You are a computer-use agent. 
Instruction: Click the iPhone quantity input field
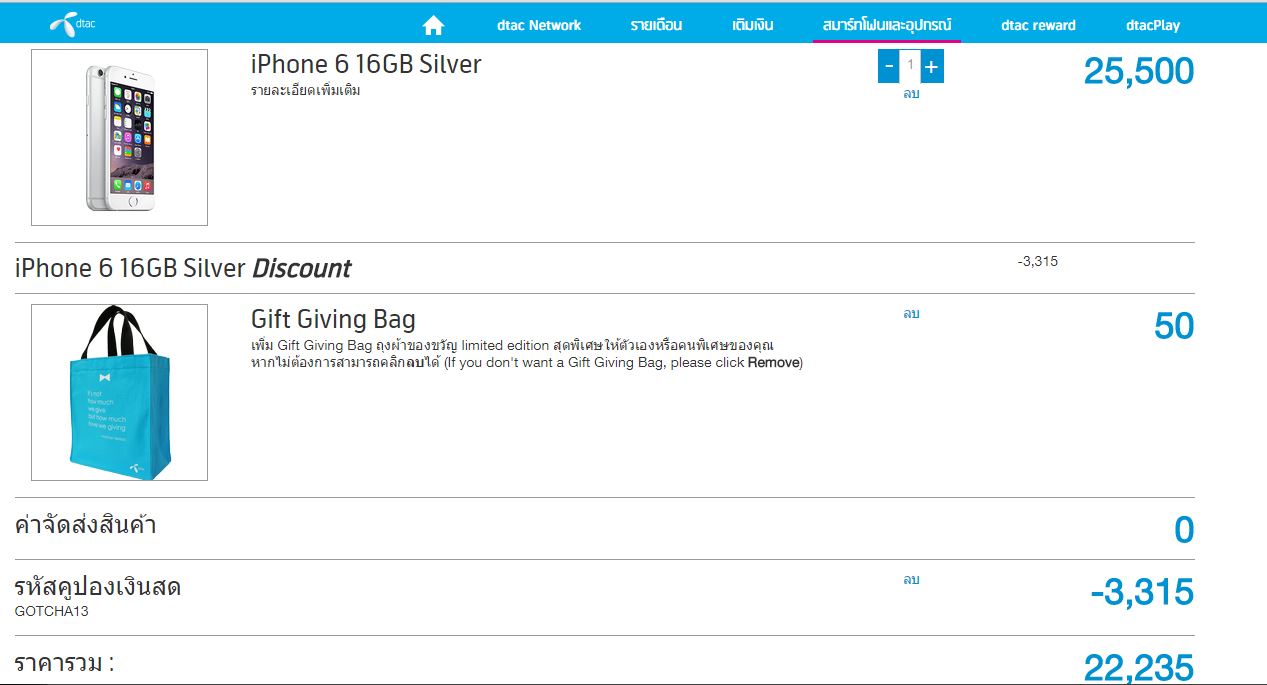[910, 66]
